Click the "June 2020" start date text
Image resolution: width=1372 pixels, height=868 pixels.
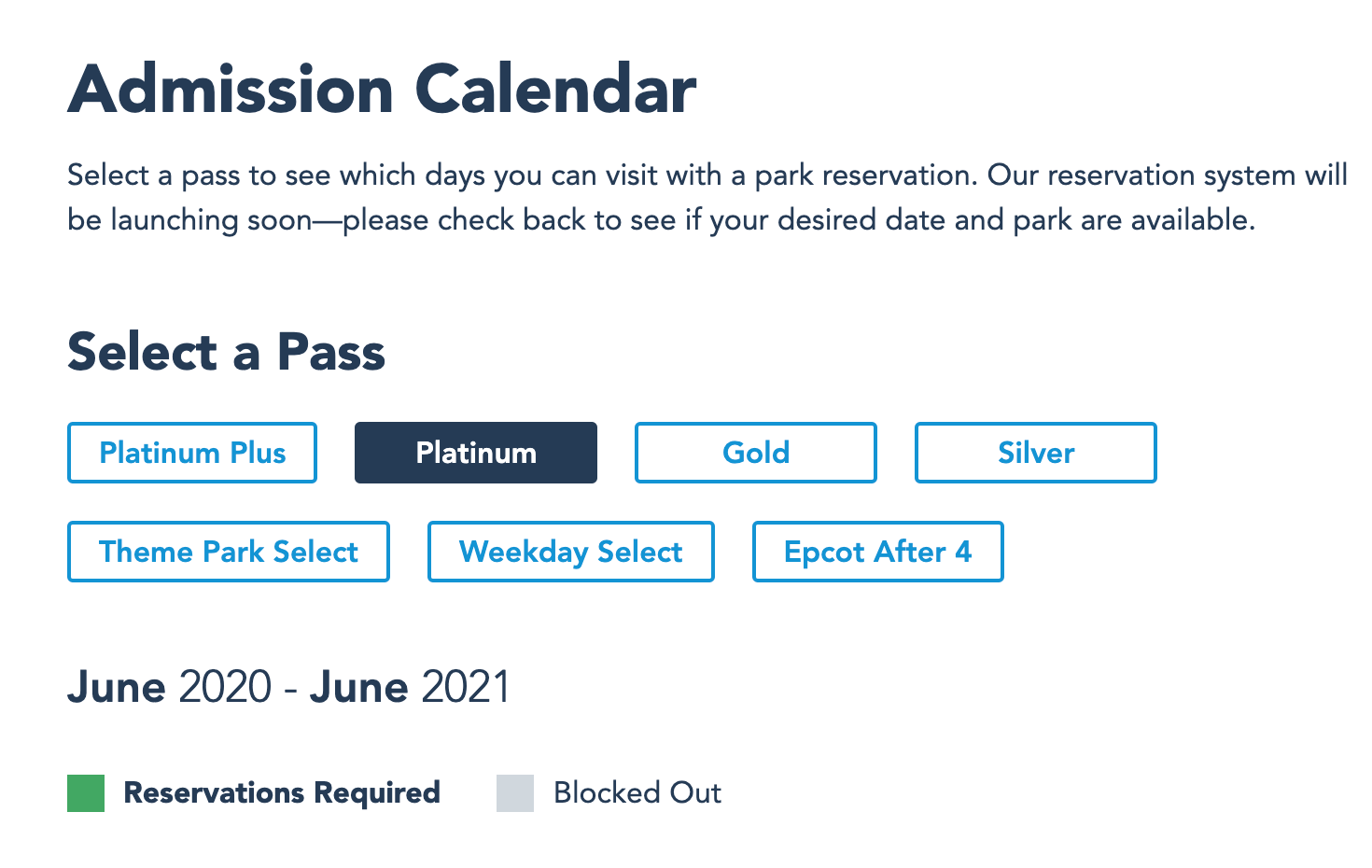pos(169,688)
